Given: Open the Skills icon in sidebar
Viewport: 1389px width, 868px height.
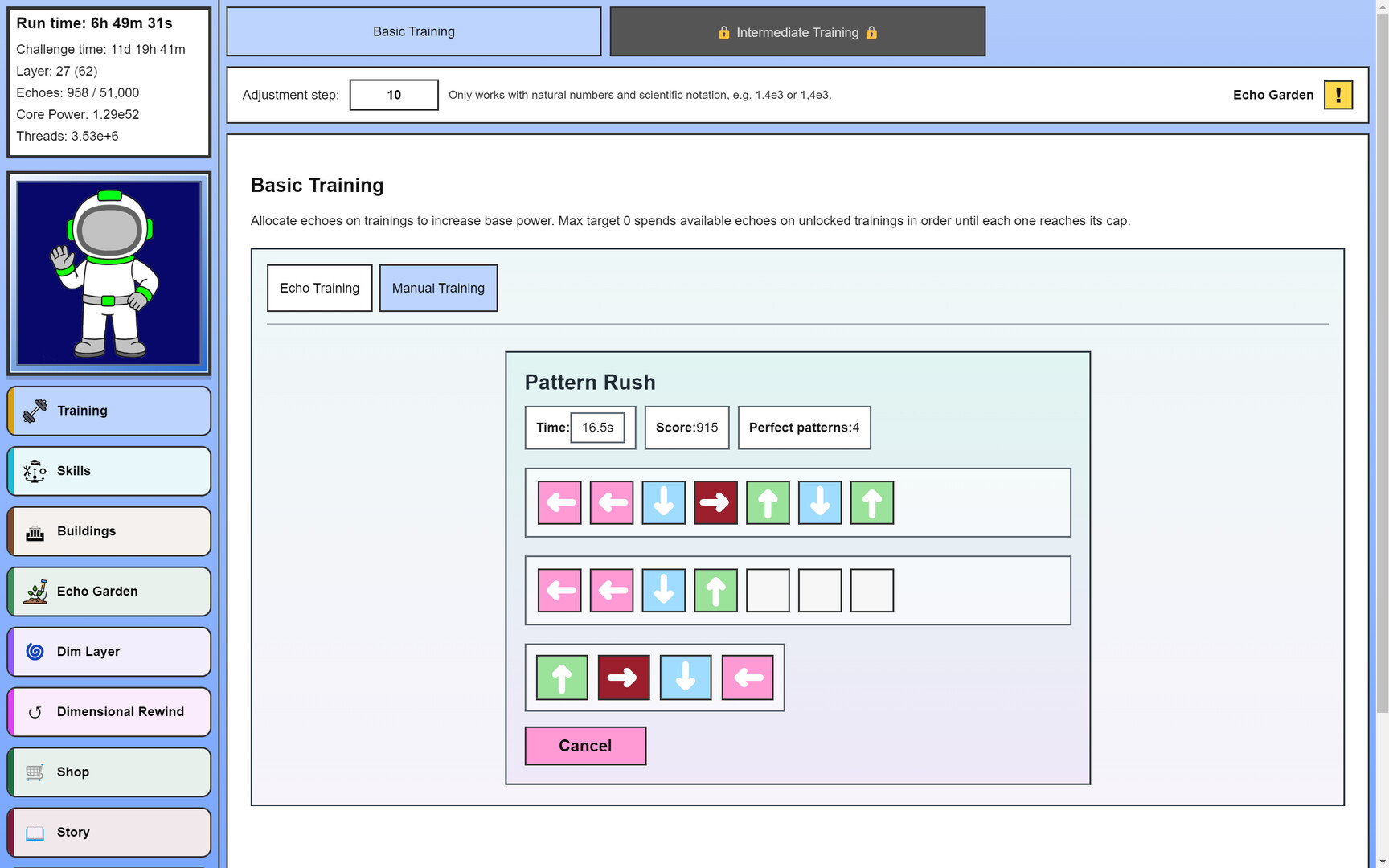Looking at the screenshot, I should [x=35, y=471].
